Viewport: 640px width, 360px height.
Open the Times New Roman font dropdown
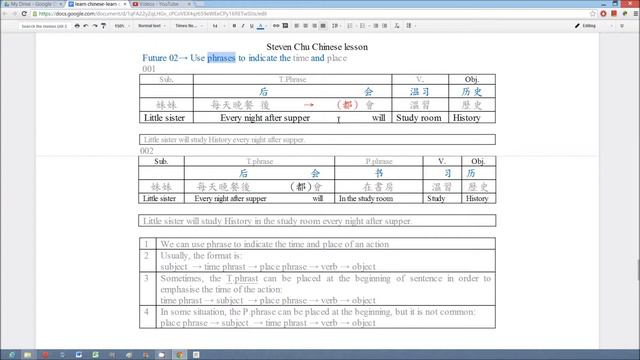pos(188,26)
